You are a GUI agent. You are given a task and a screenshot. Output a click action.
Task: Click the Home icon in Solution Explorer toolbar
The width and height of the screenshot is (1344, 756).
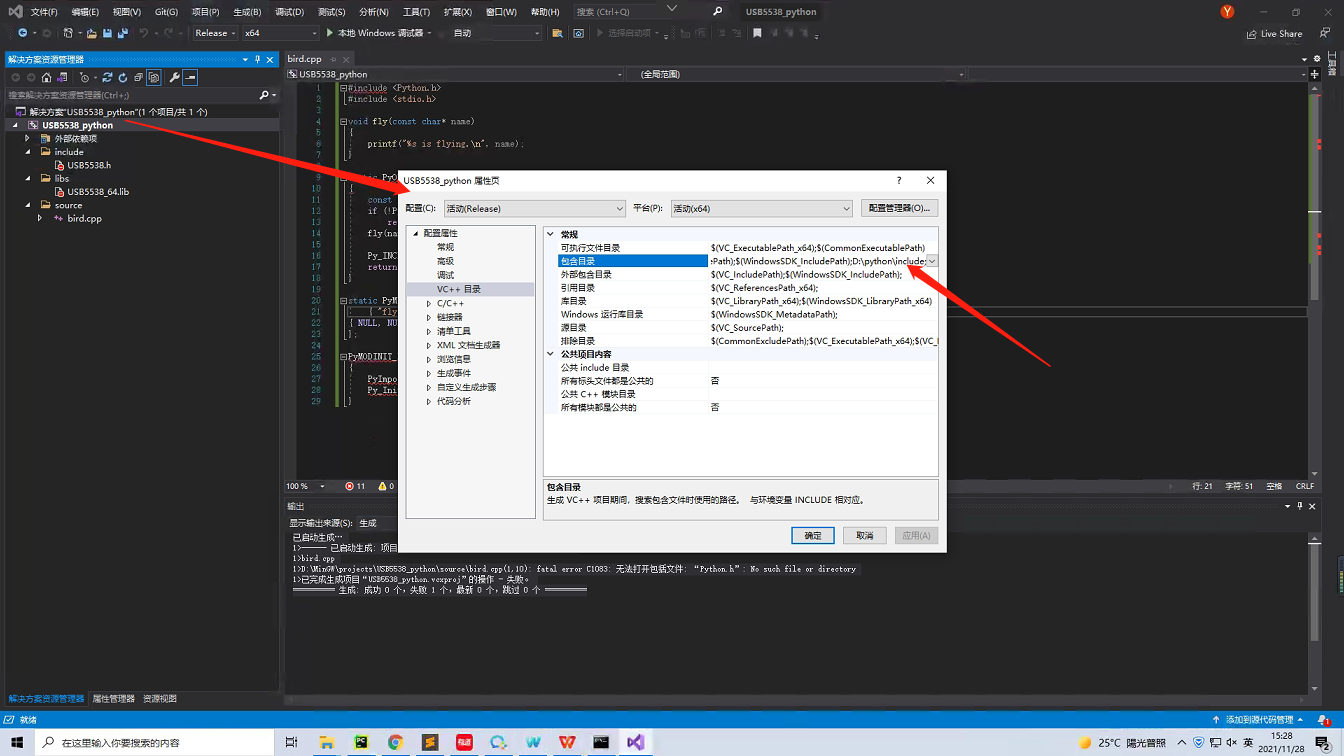[47, 76]
